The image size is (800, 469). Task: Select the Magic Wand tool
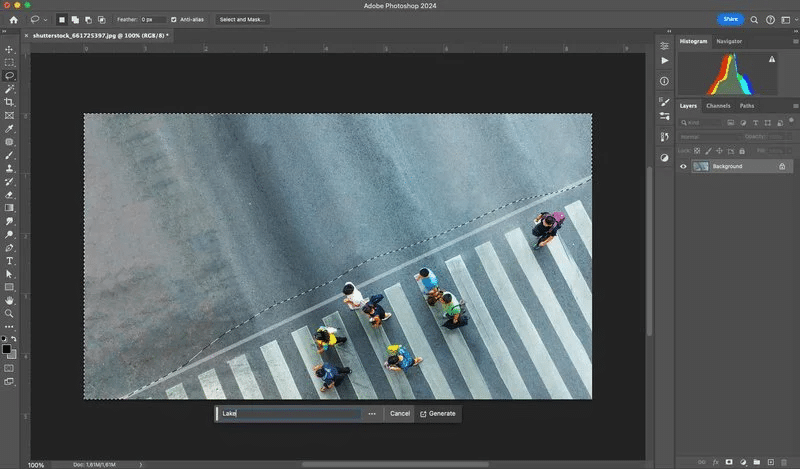[x=10, y=89]
